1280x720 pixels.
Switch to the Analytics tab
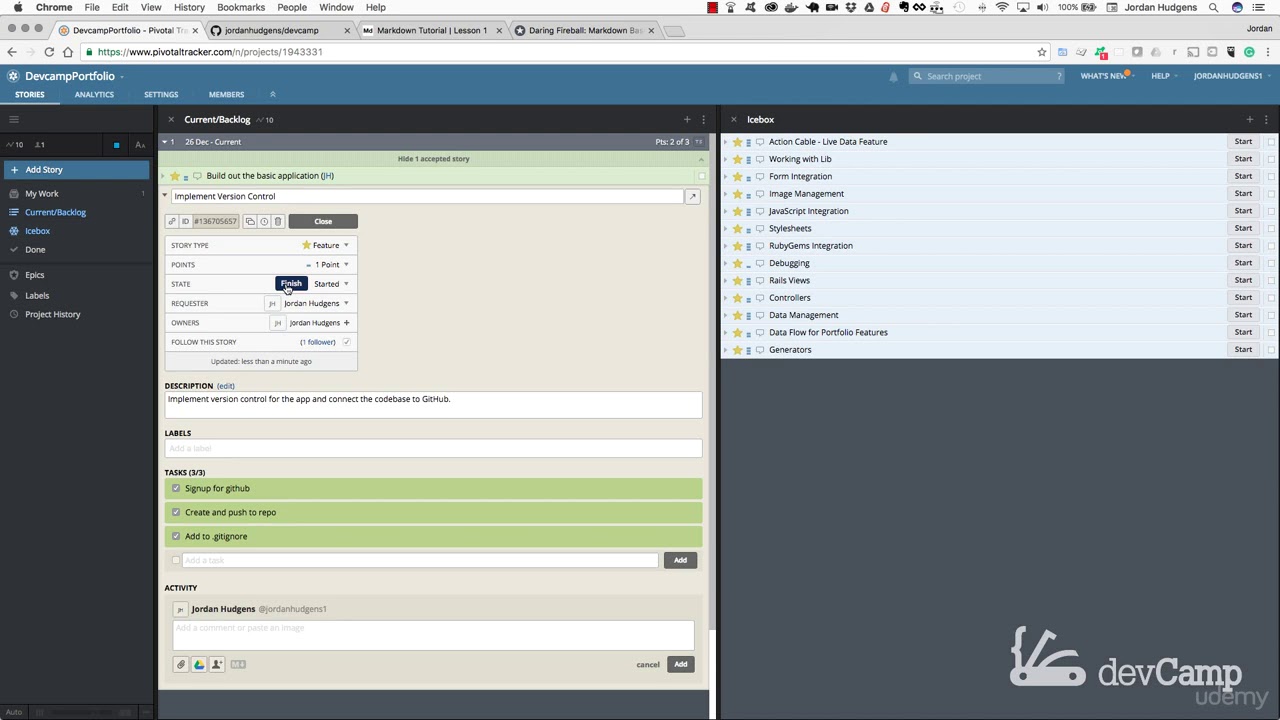point(94,95)
